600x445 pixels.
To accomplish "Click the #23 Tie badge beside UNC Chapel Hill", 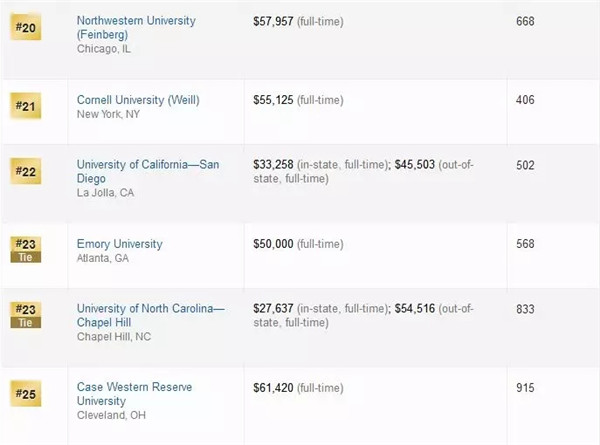I will click(25, 313).
